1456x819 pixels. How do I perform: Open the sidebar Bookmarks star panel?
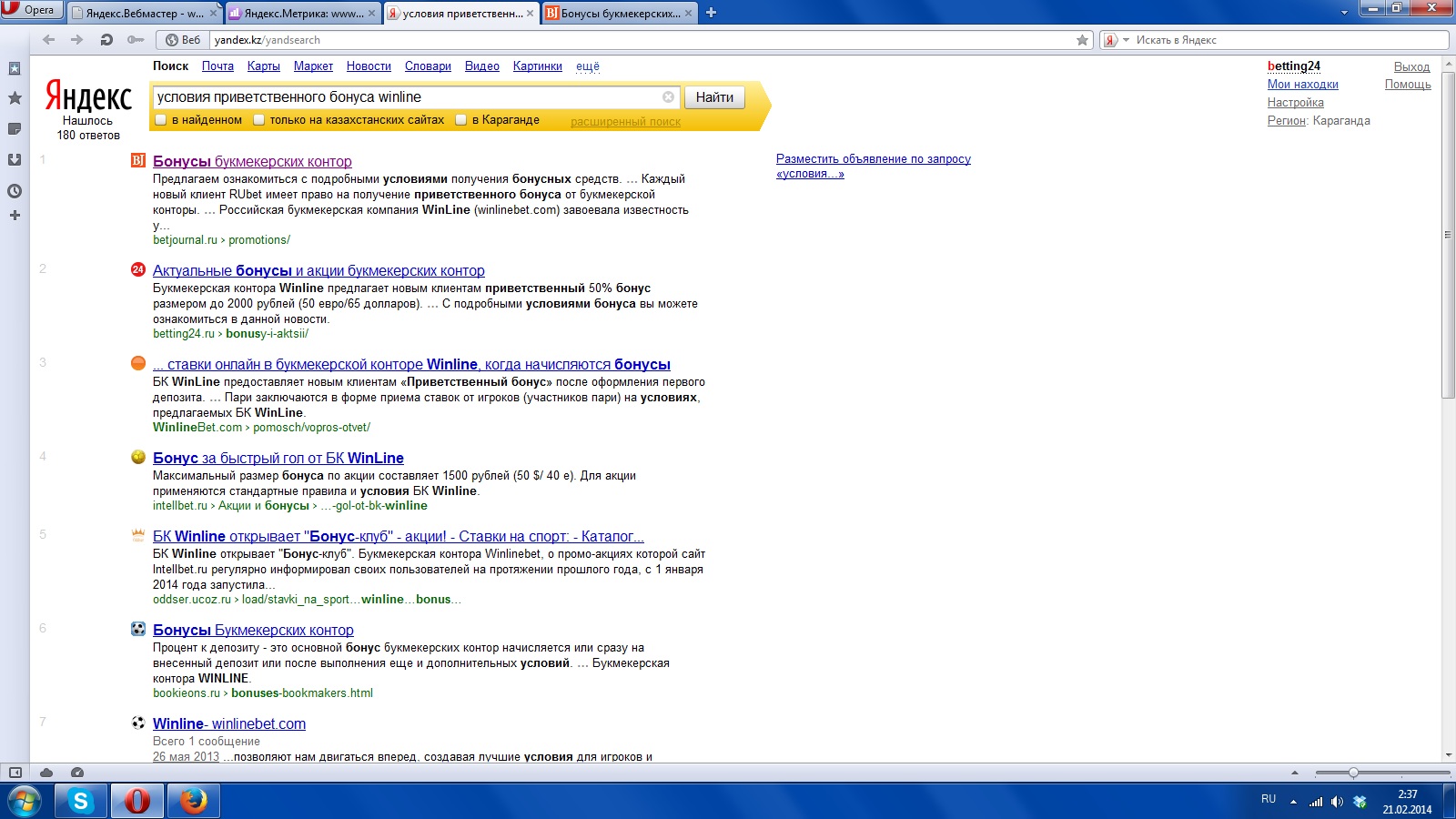tap(15, 98)
